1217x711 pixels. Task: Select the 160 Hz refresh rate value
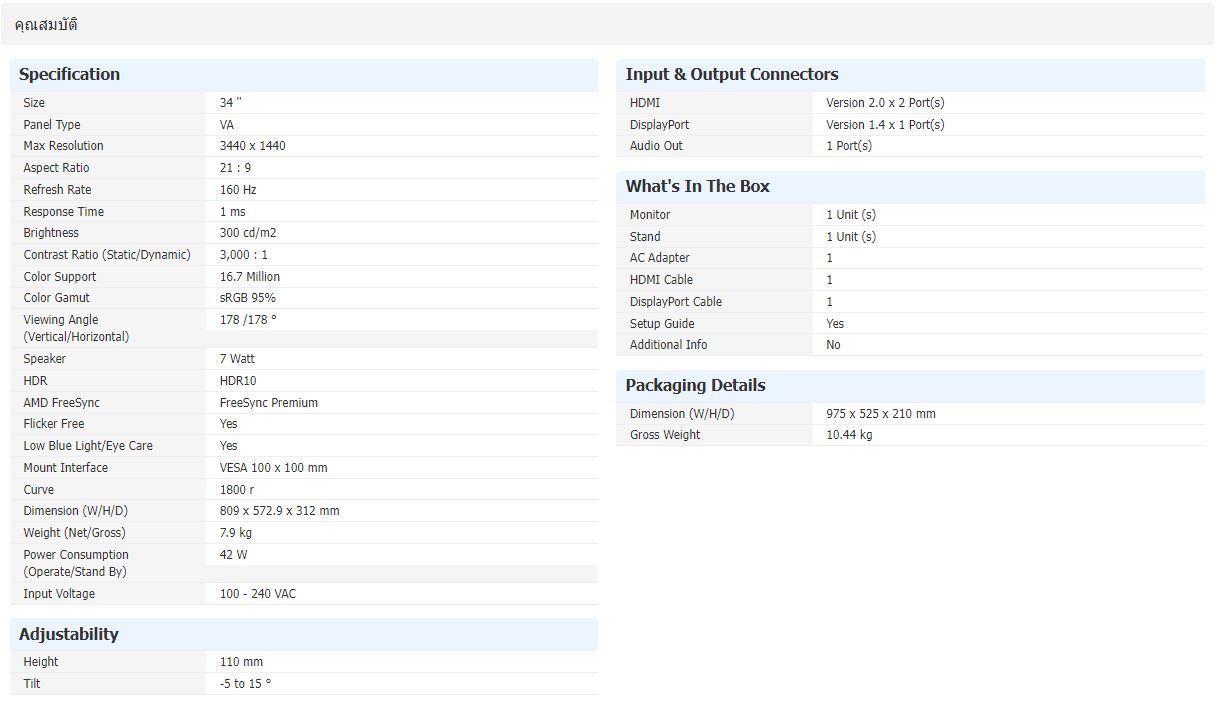click(238, 190)
